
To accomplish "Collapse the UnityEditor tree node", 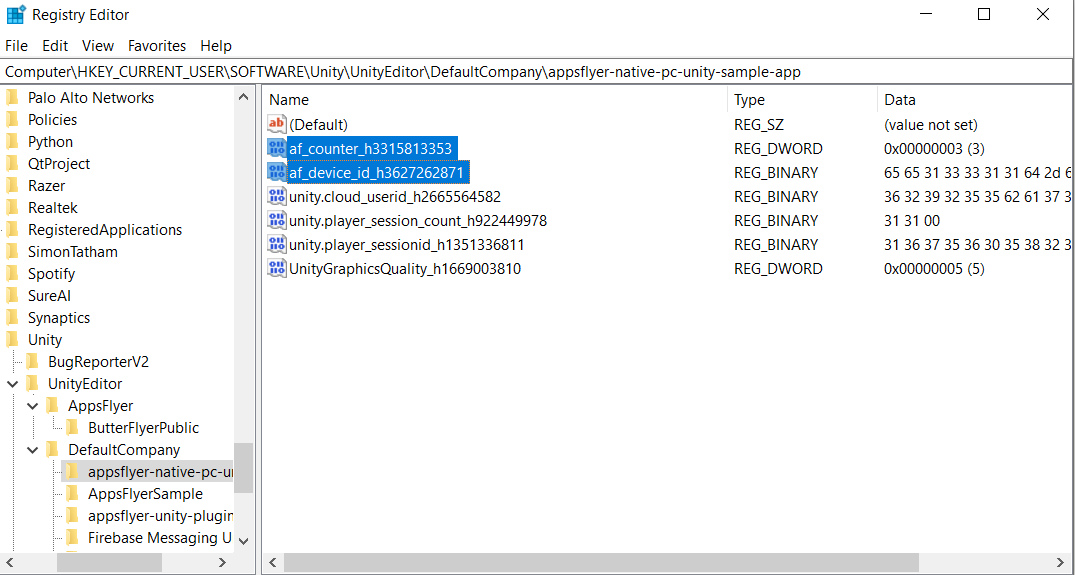I will (12, 384).
